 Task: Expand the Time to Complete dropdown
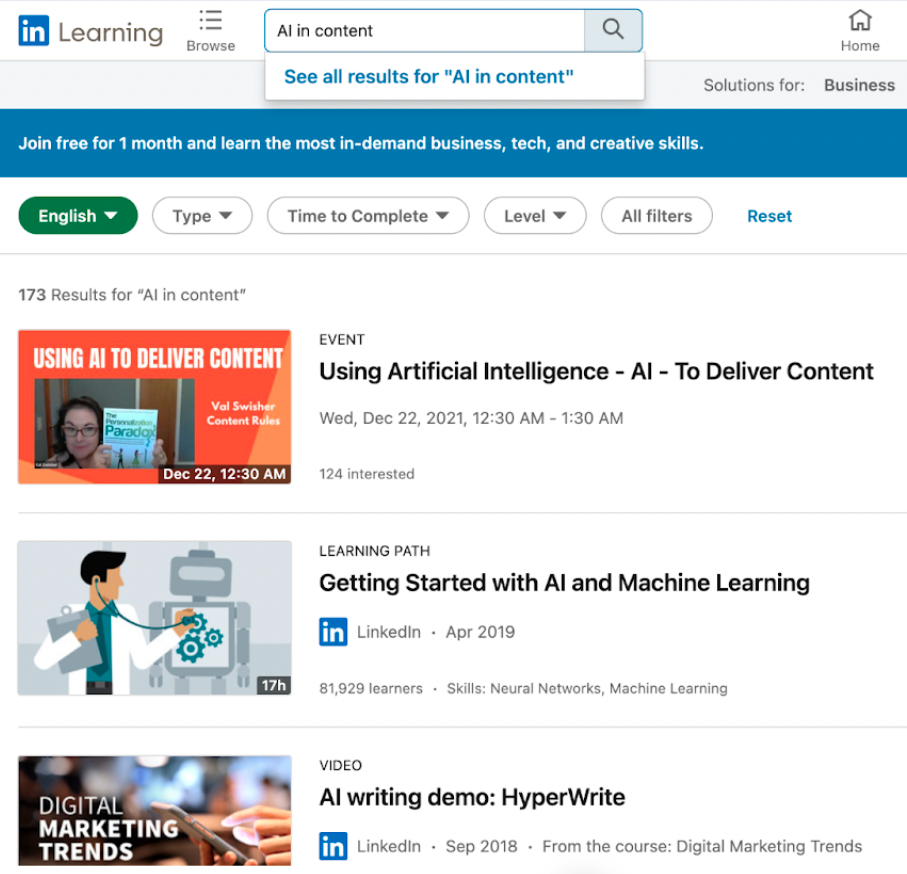(368, 216)
